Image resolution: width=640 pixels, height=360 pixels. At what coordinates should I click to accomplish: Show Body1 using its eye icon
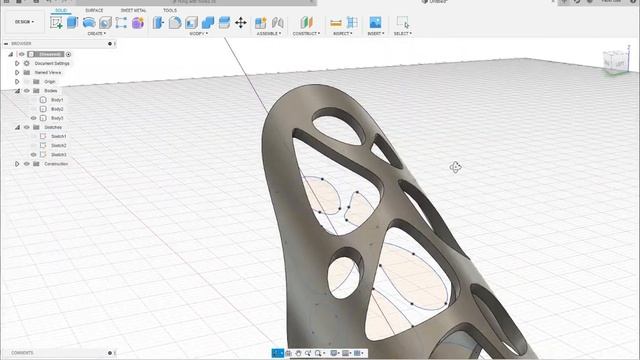click(x=34, y=100)
